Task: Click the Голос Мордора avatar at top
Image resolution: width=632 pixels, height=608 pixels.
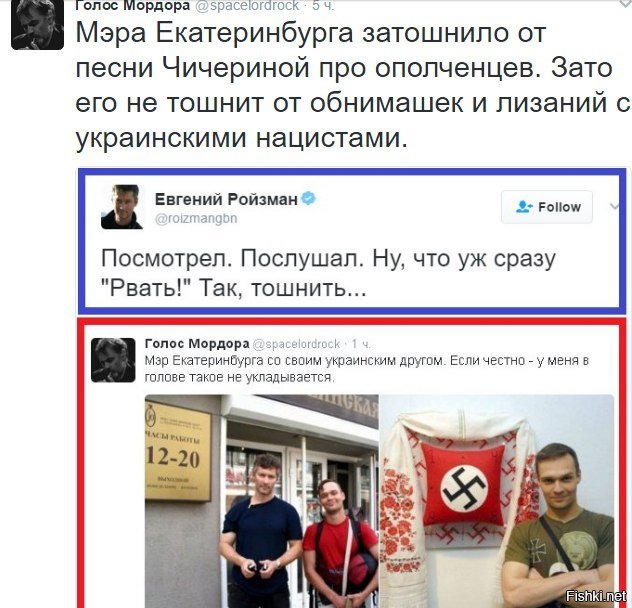Action: (37, 25)
